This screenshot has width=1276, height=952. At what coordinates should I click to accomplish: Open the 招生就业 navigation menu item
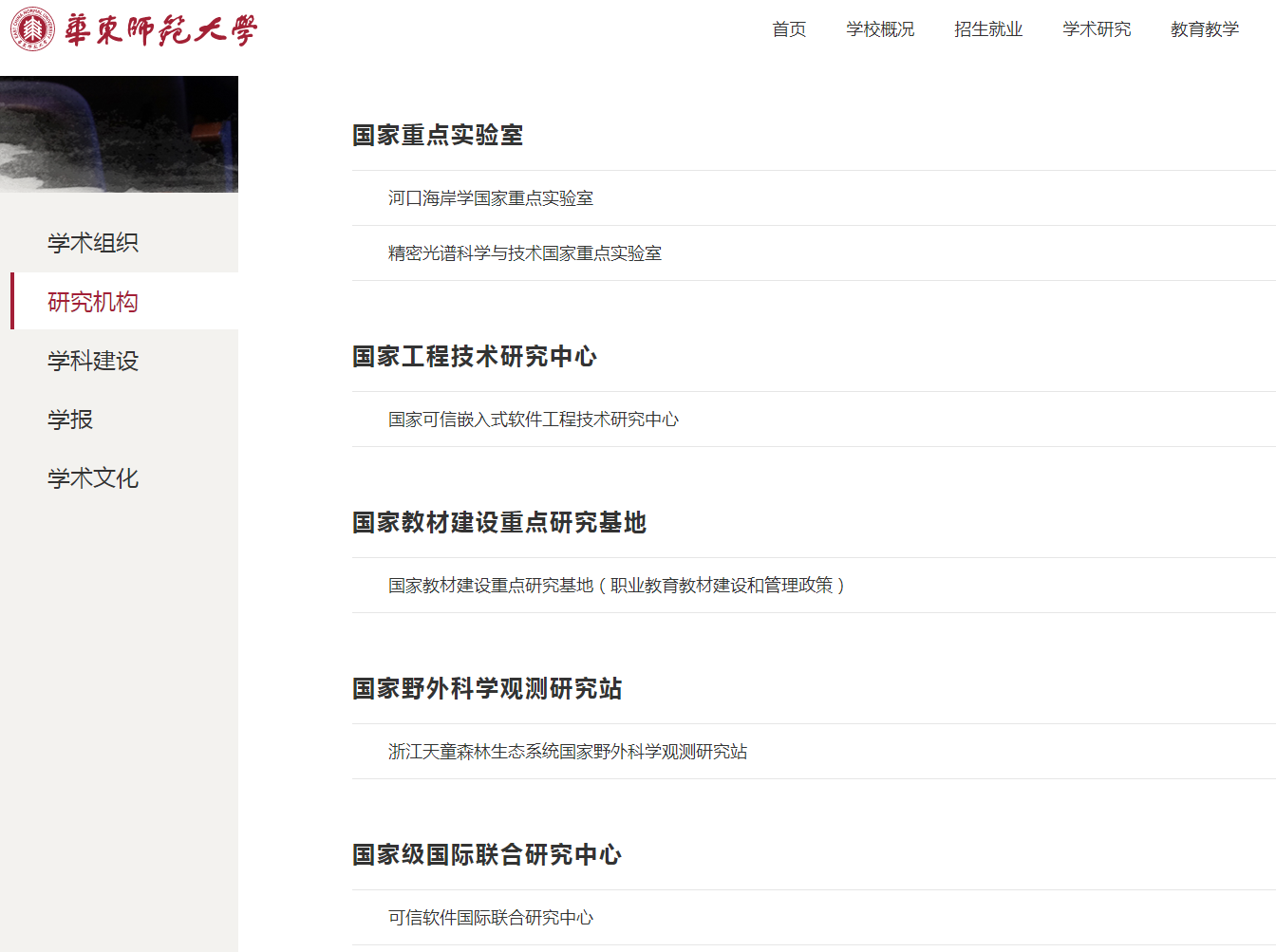pyautogui.click(x=988, y=29)
